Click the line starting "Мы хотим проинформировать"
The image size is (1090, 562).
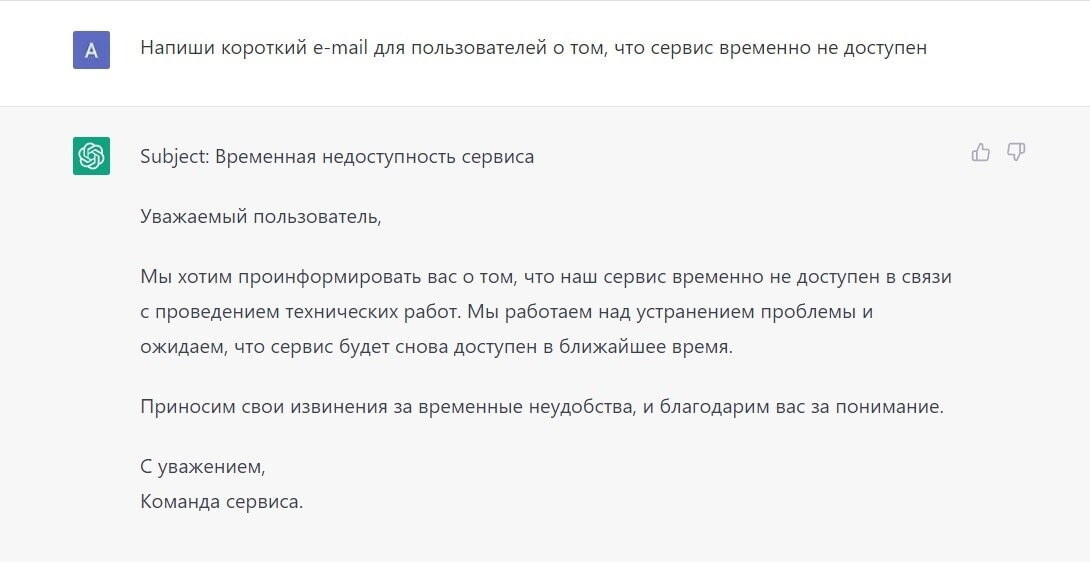(545, 277)
